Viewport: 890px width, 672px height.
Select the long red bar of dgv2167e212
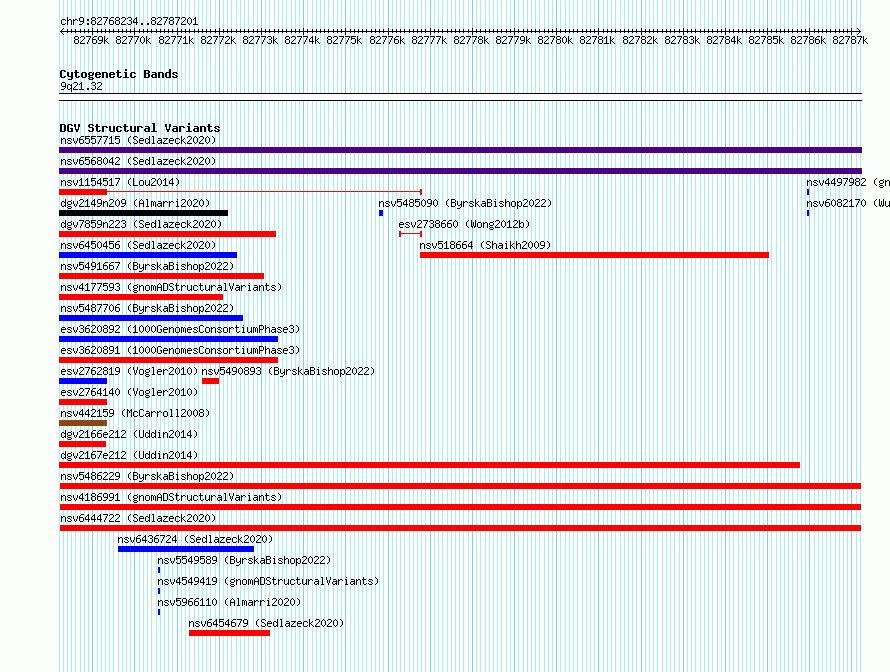pos(430,465)
